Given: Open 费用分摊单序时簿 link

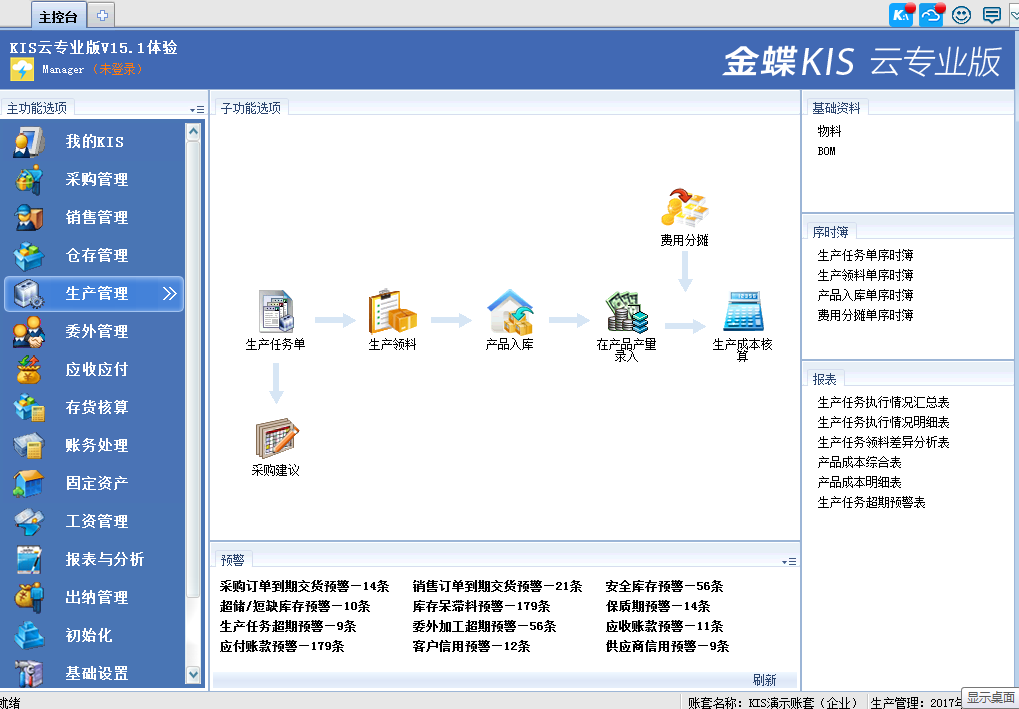Looking at the screenshot, I should [x=866, y=315].
